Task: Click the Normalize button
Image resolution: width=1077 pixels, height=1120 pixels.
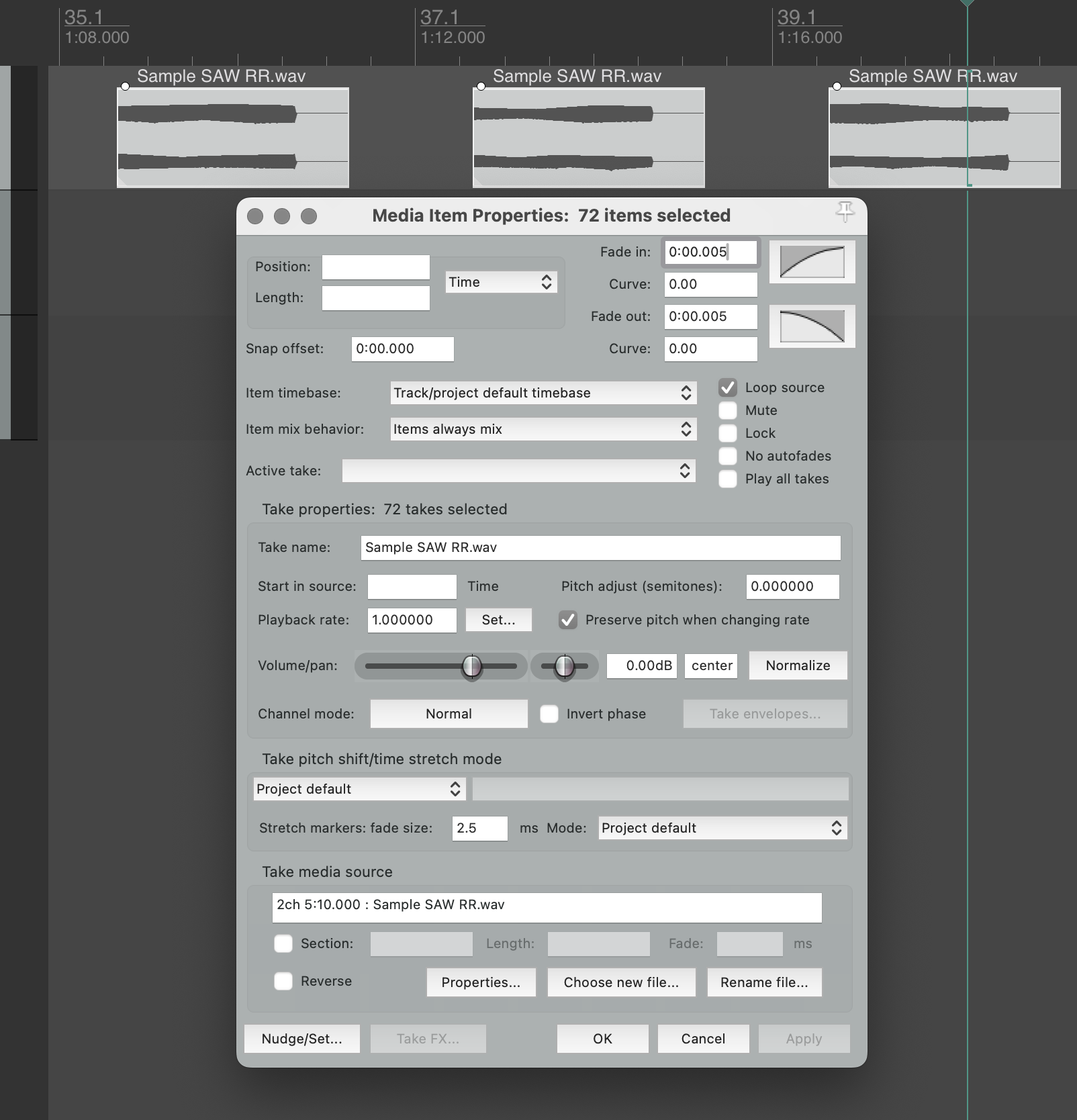Action: (798, 665)
